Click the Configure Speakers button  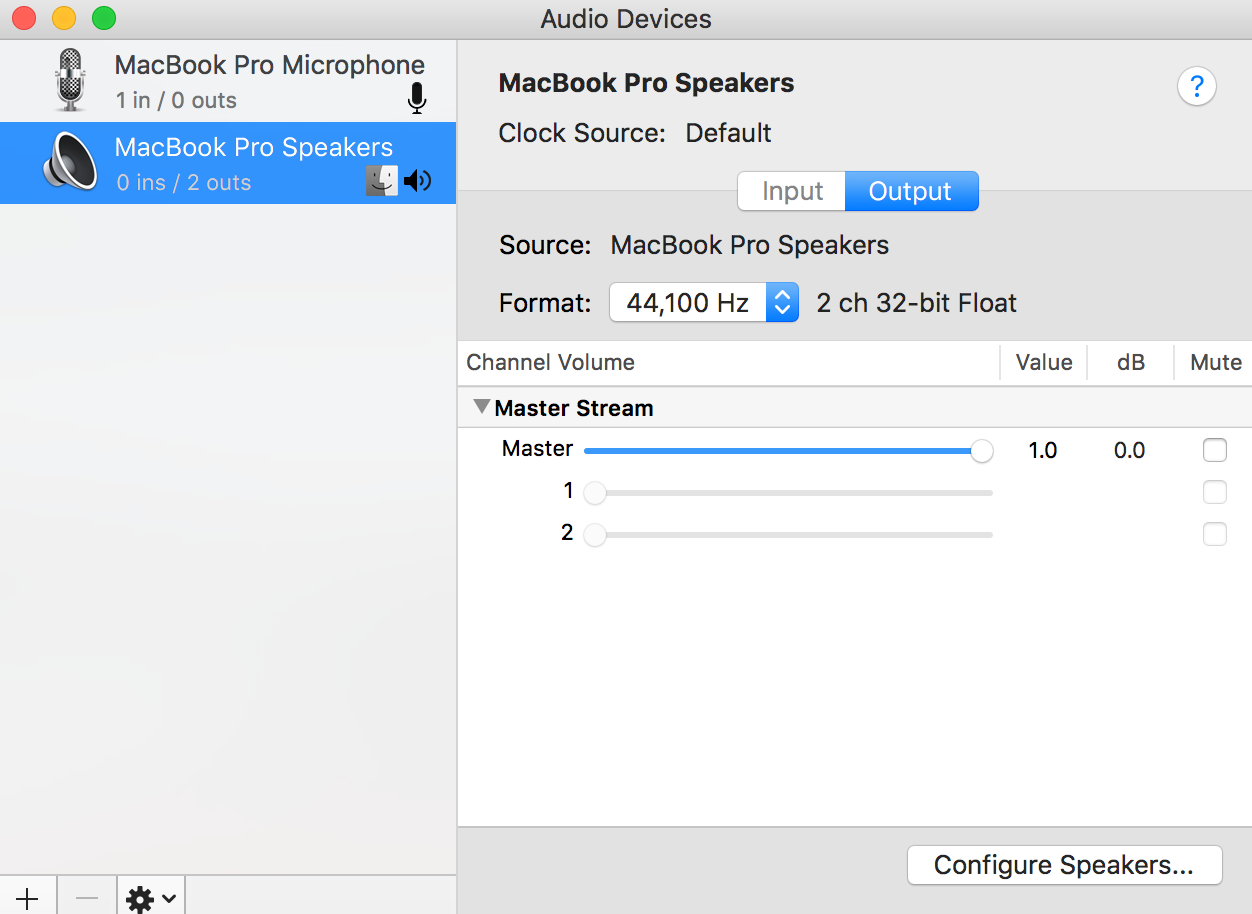1064,865
